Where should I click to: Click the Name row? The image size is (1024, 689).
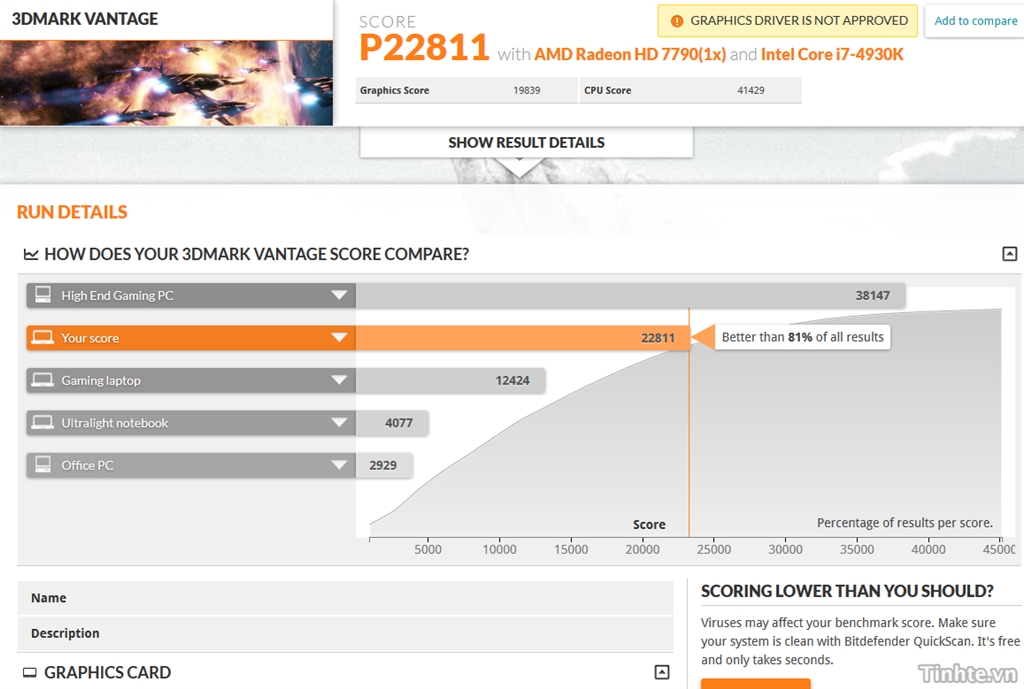point(345,598)
